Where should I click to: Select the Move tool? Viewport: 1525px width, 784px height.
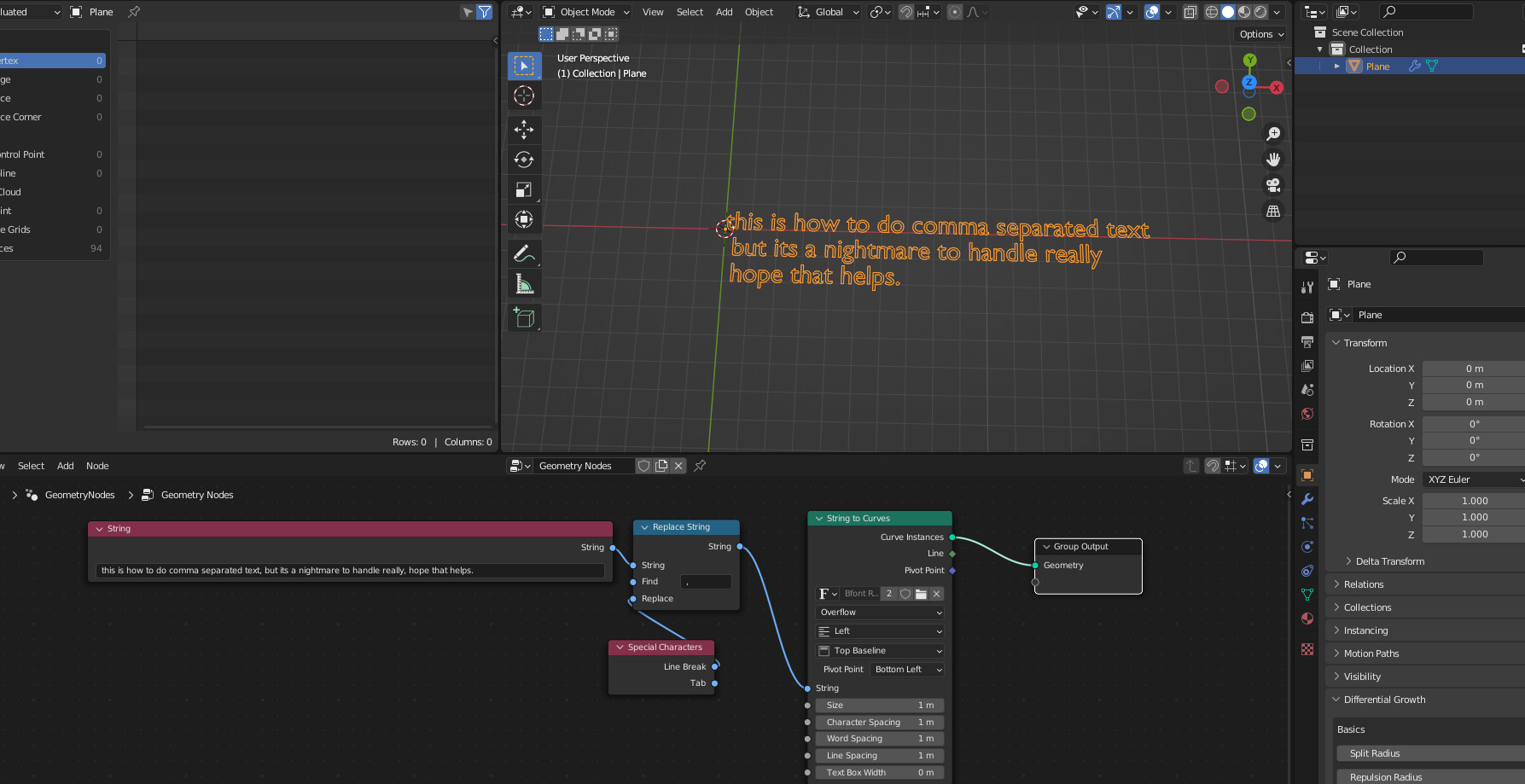pos(524,130)
